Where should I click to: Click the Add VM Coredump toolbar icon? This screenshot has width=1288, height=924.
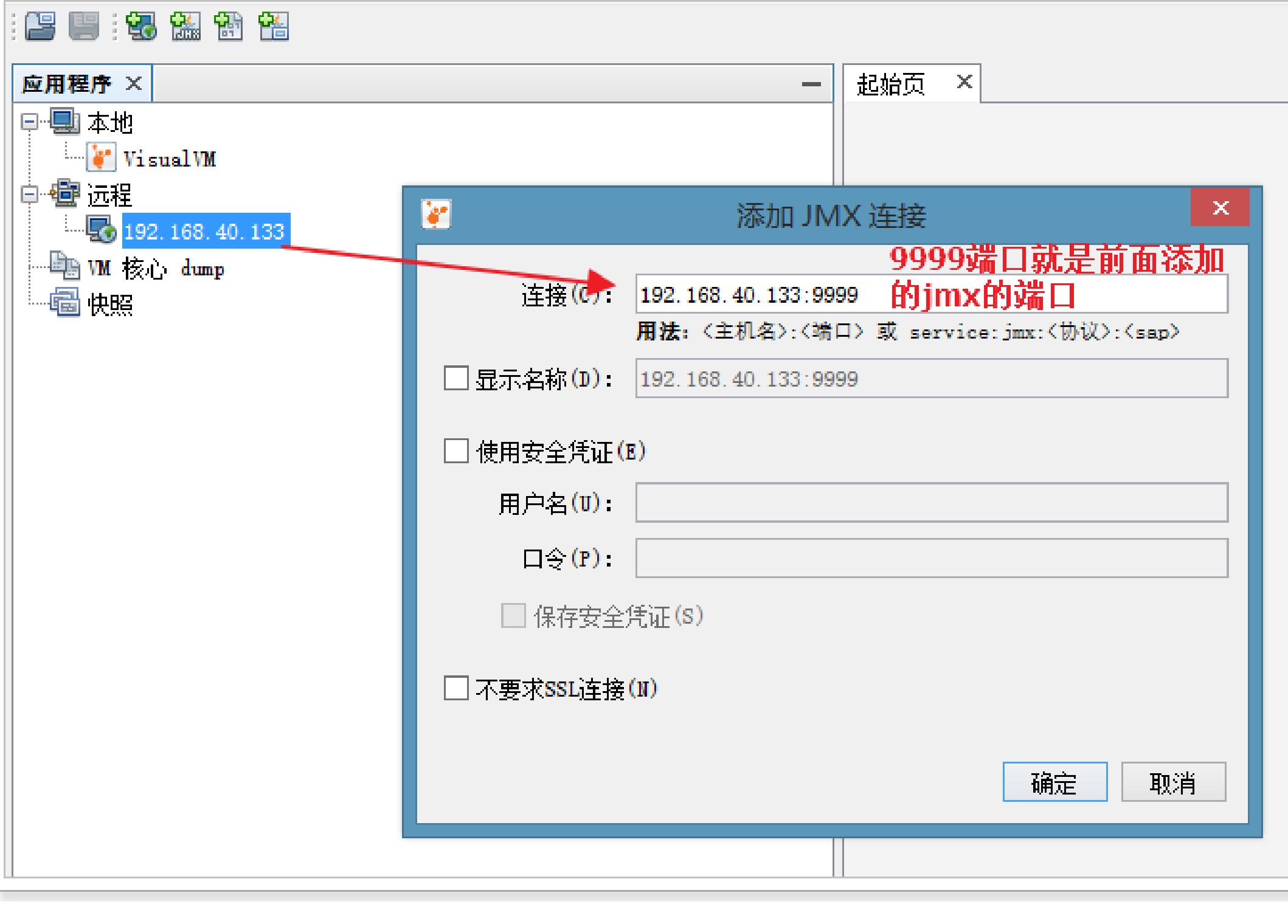point(229,27)
